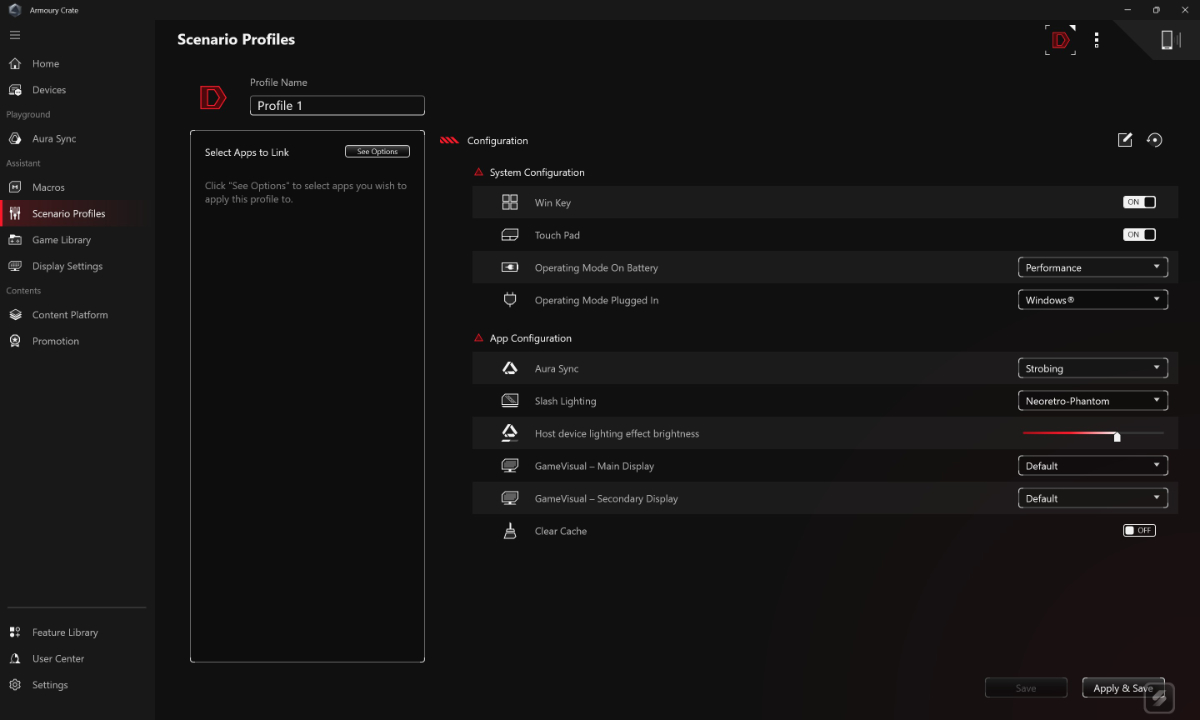Click the reset configuration icon
Viewport: 1200px width, 720px height.
[x=1155, y=140]
